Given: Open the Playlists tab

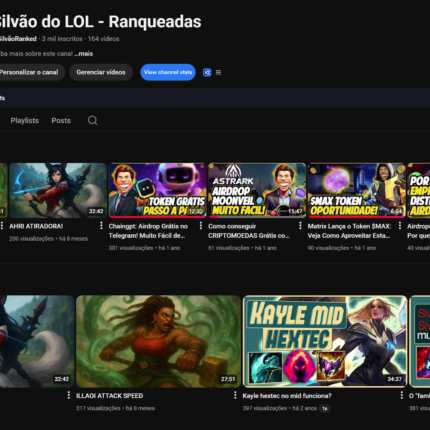Looking at the screenshot, I should pos(25,120).
